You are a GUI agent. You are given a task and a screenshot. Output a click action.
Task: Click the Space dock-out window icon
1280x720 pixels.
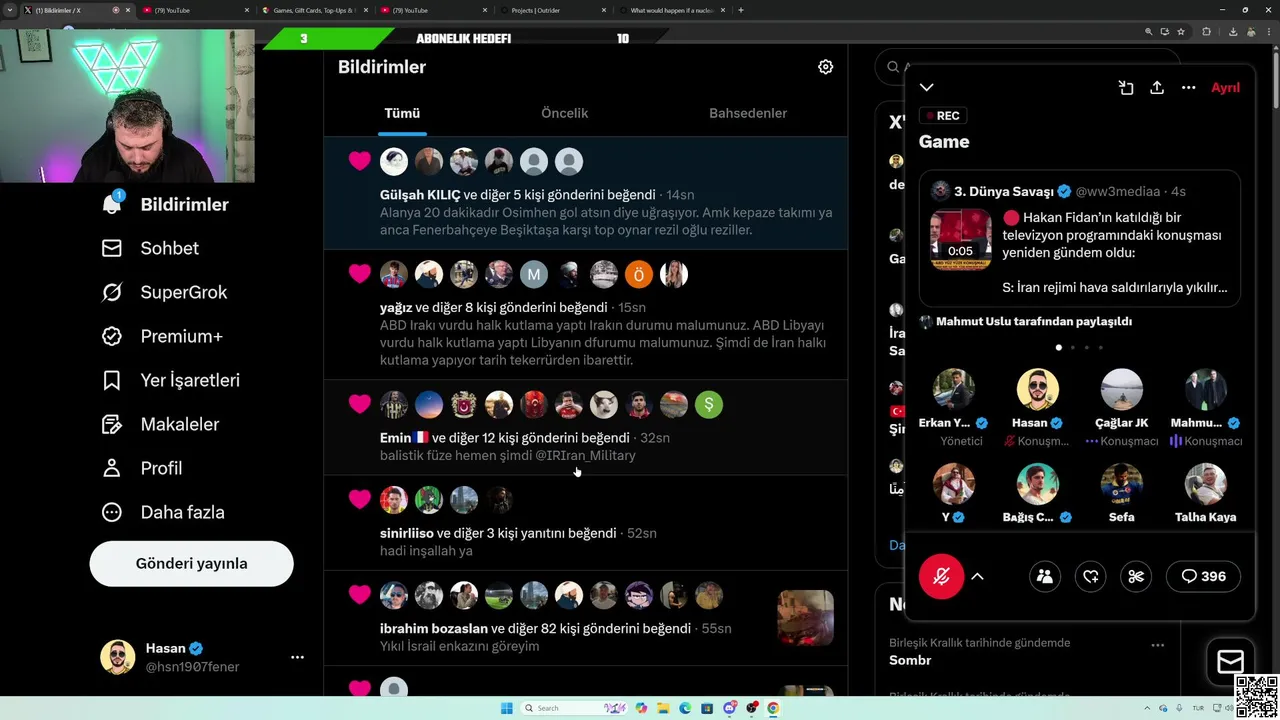[x=1126, y=88]
